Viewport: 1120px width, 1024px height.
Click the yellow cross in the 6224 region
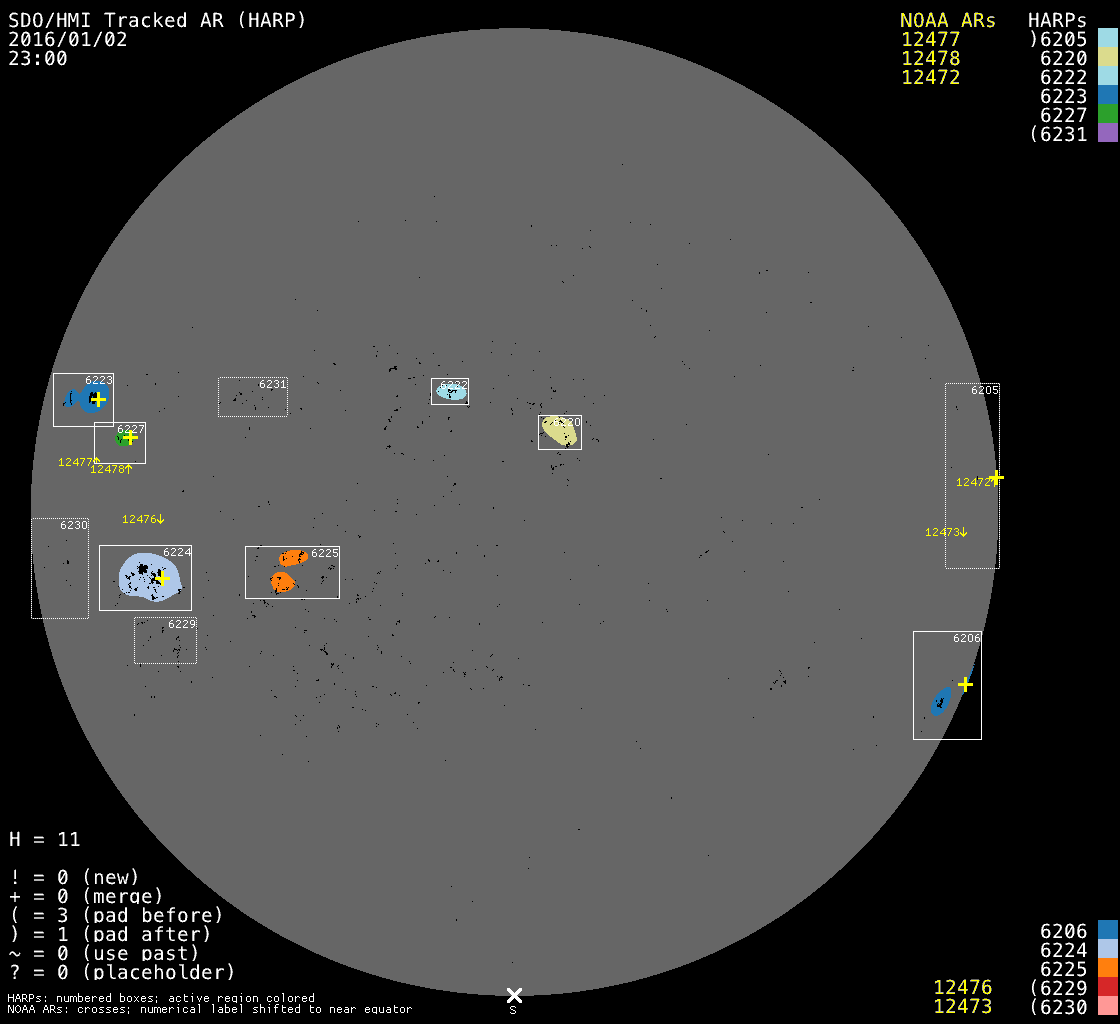(x=163, y=578)
